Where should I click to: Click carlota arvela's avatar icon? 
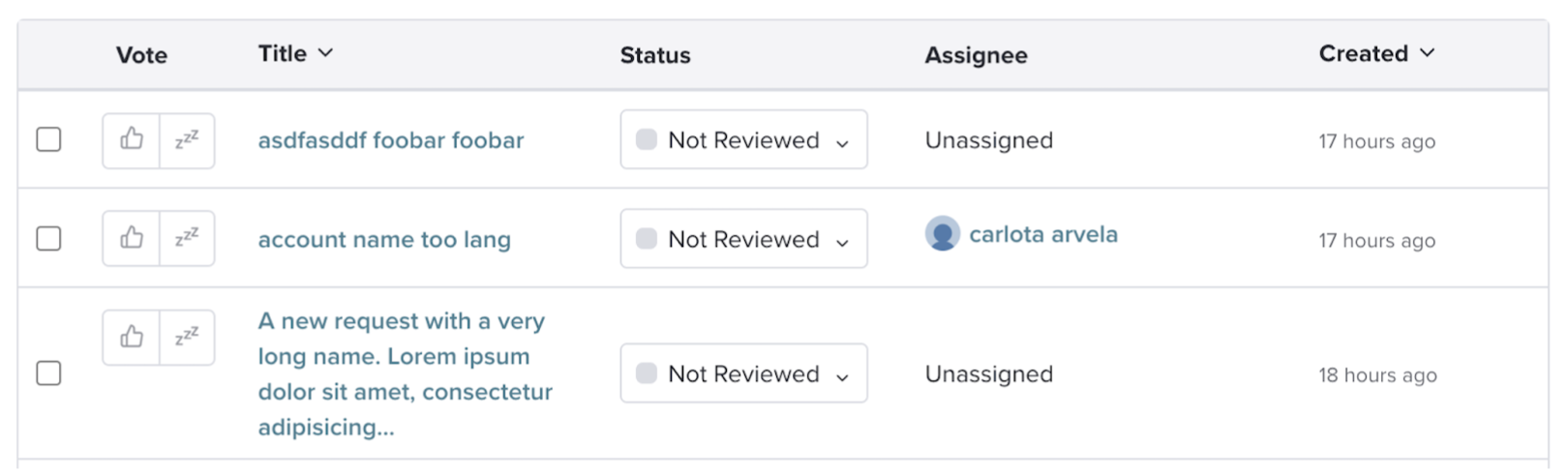point(942,234)
